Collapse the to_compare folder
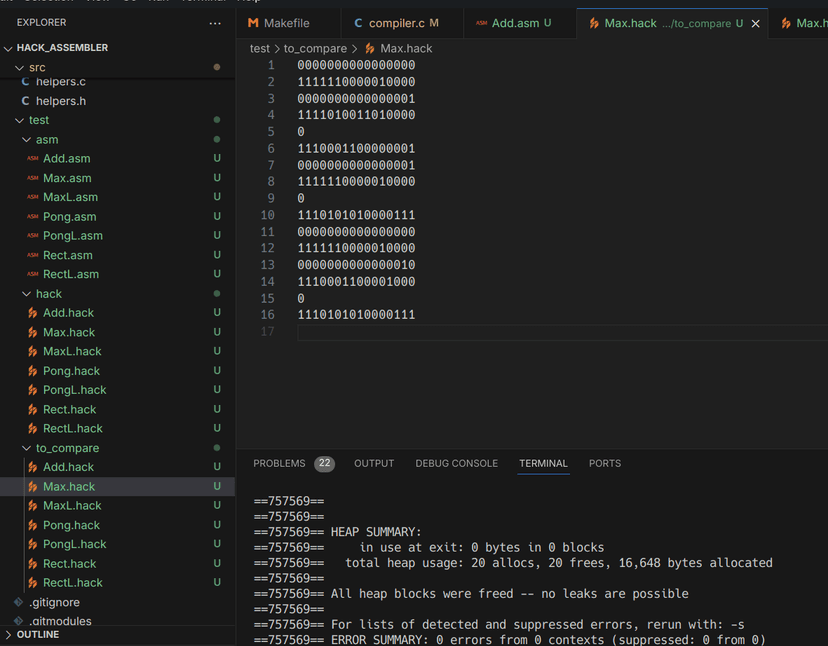828x646 pixels. coord(27,448)
